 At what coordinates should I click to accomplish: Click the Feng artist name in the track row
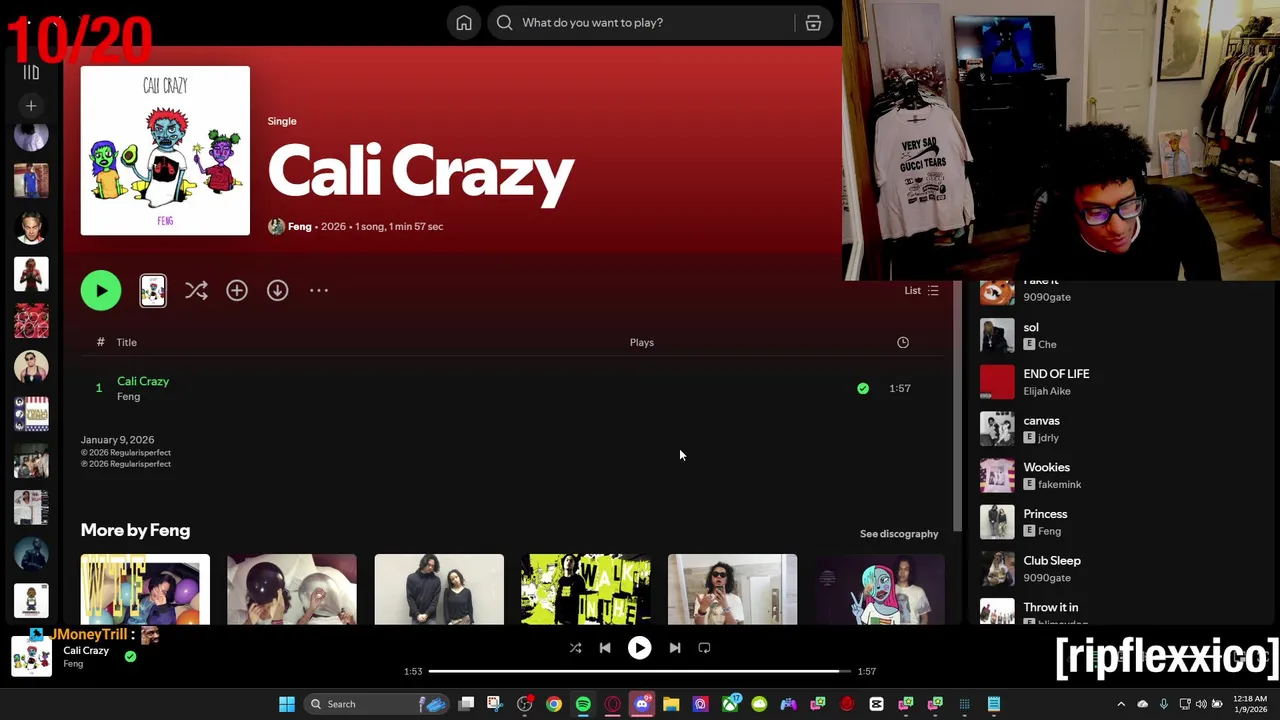coord(128,397)
